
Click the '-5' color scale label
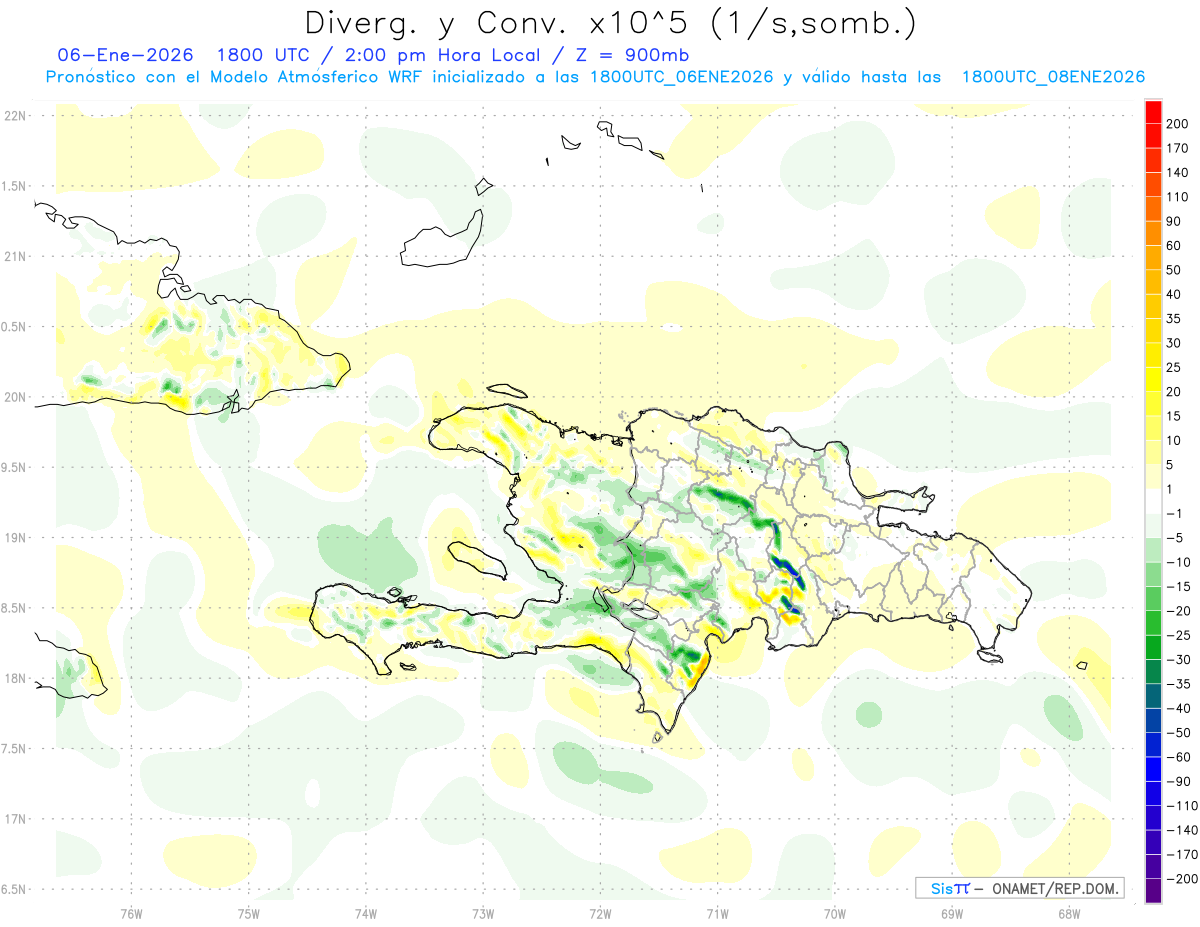tap(1176, 538)
